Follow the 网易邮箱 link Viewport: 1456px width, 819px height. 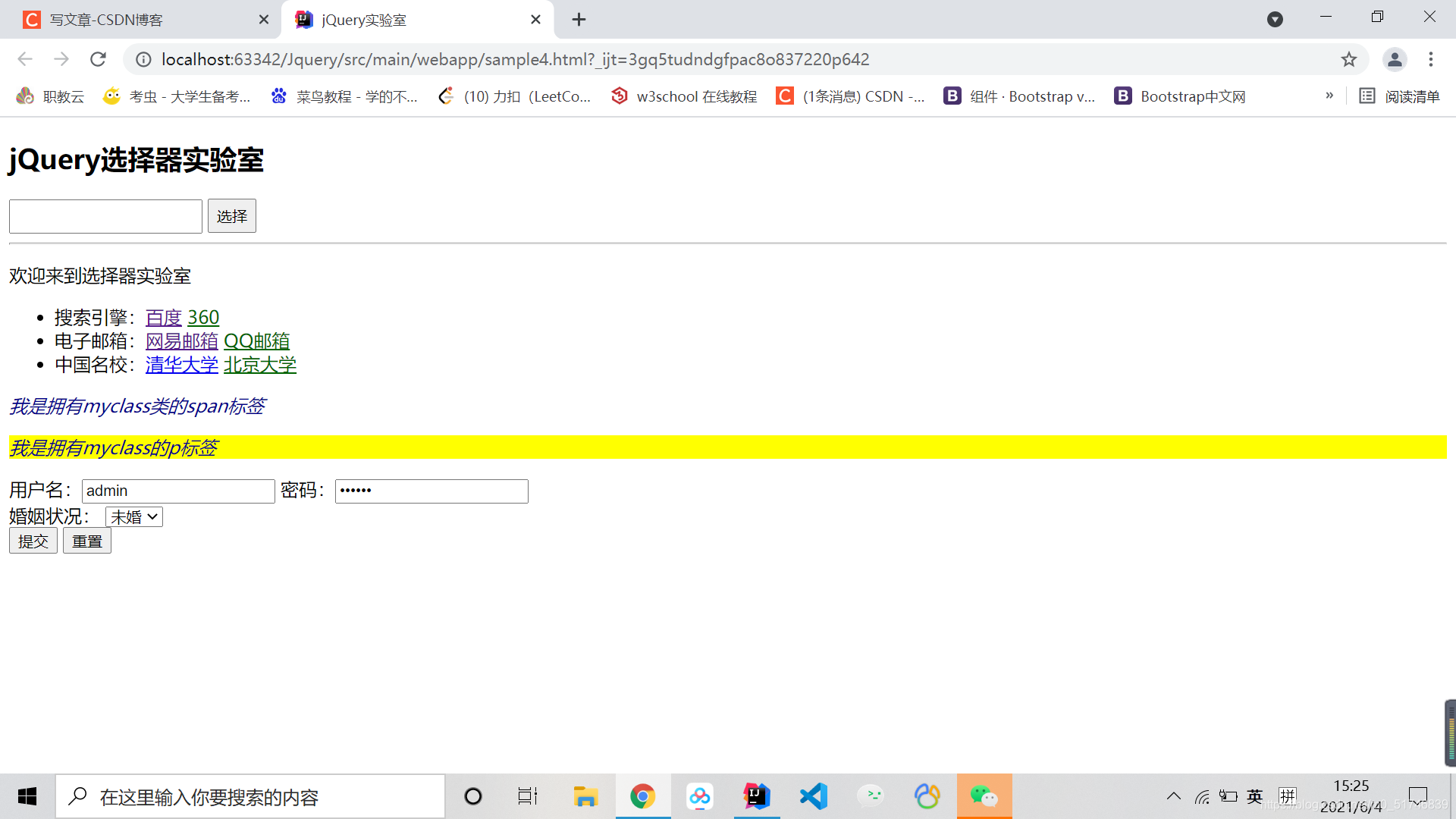[182, 341]
